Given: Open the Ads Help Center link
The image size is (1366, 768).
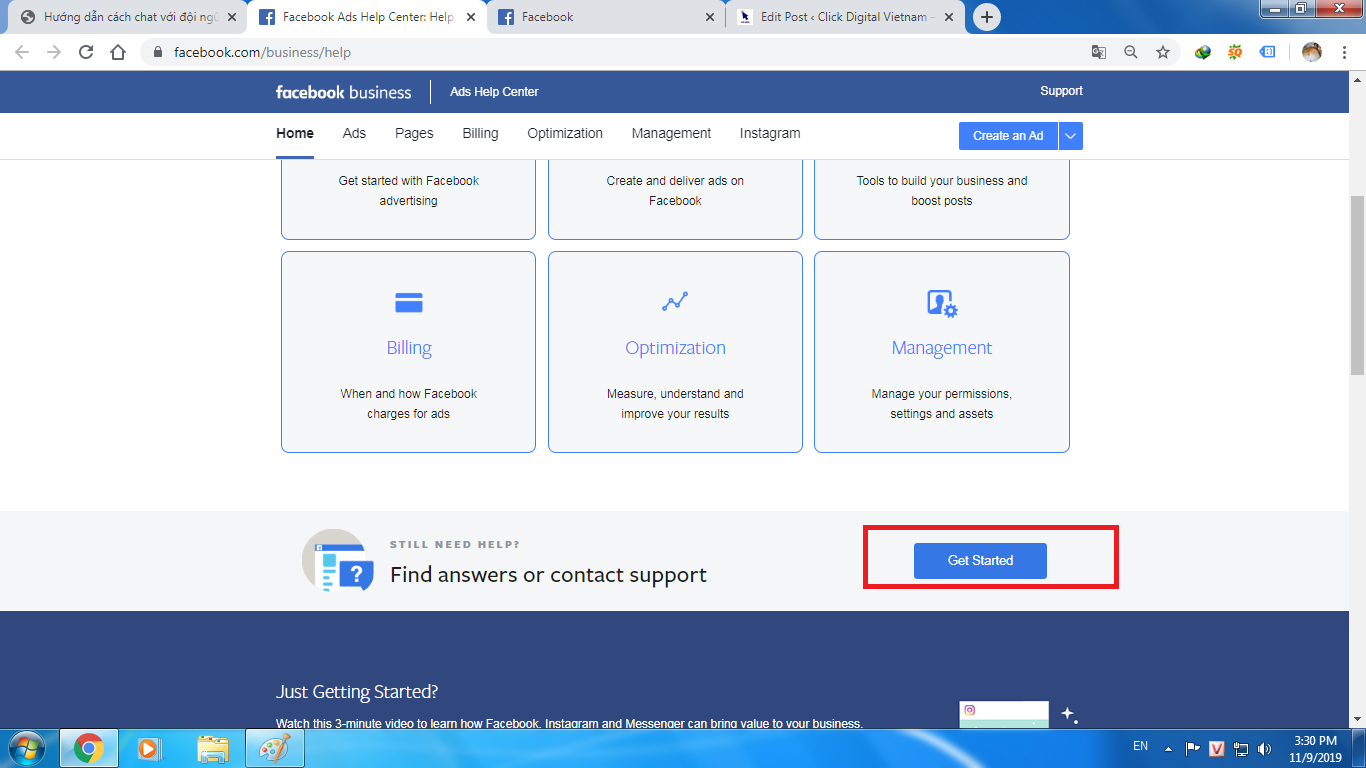Looking at the screenshot, I should 494,92.
